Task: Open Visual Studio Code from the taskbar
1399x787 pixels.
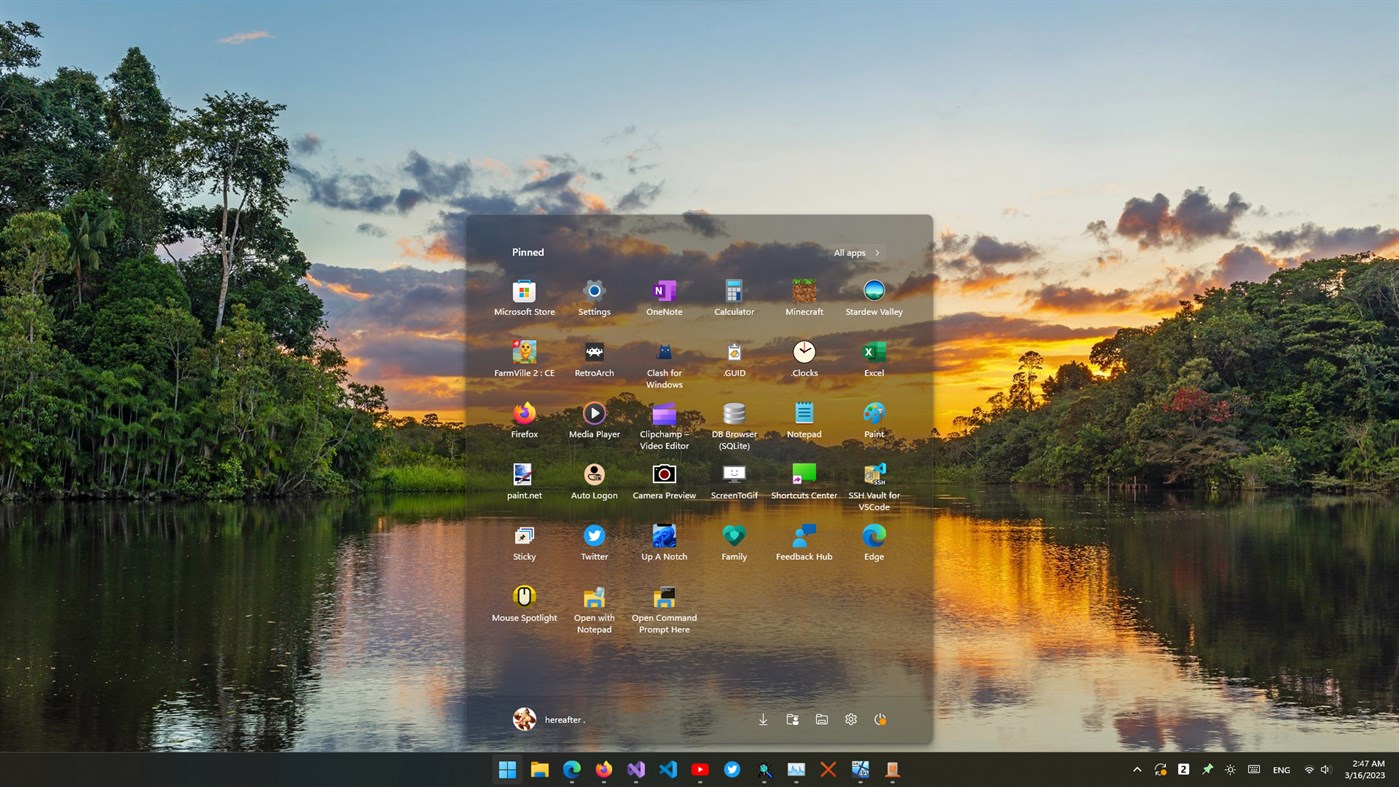Action: 667,769
